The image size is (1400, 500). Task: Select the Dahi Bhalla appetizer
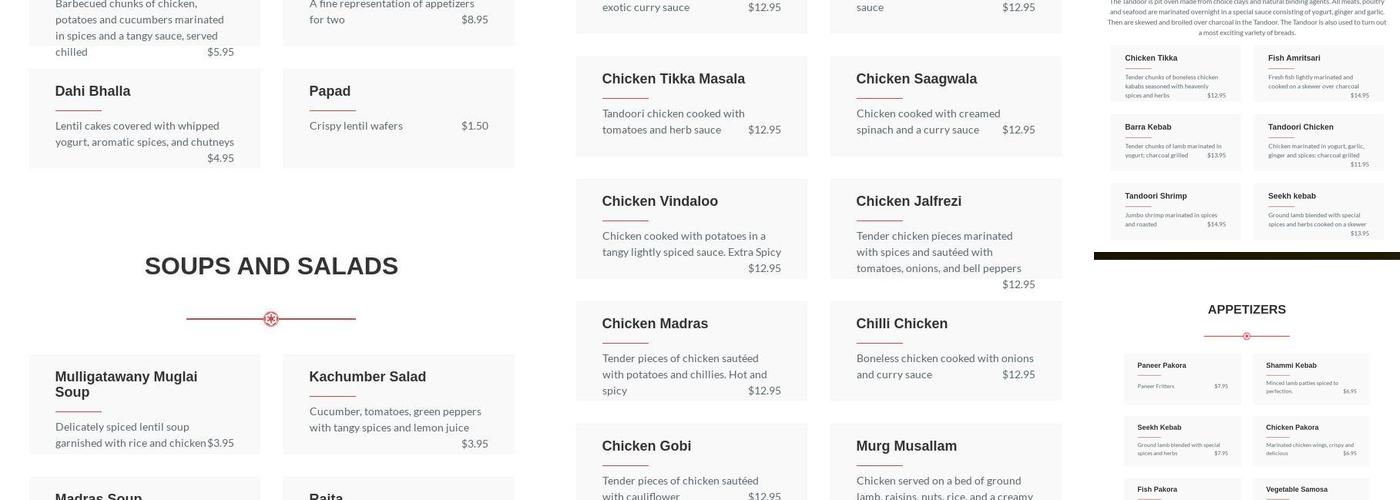92,91
